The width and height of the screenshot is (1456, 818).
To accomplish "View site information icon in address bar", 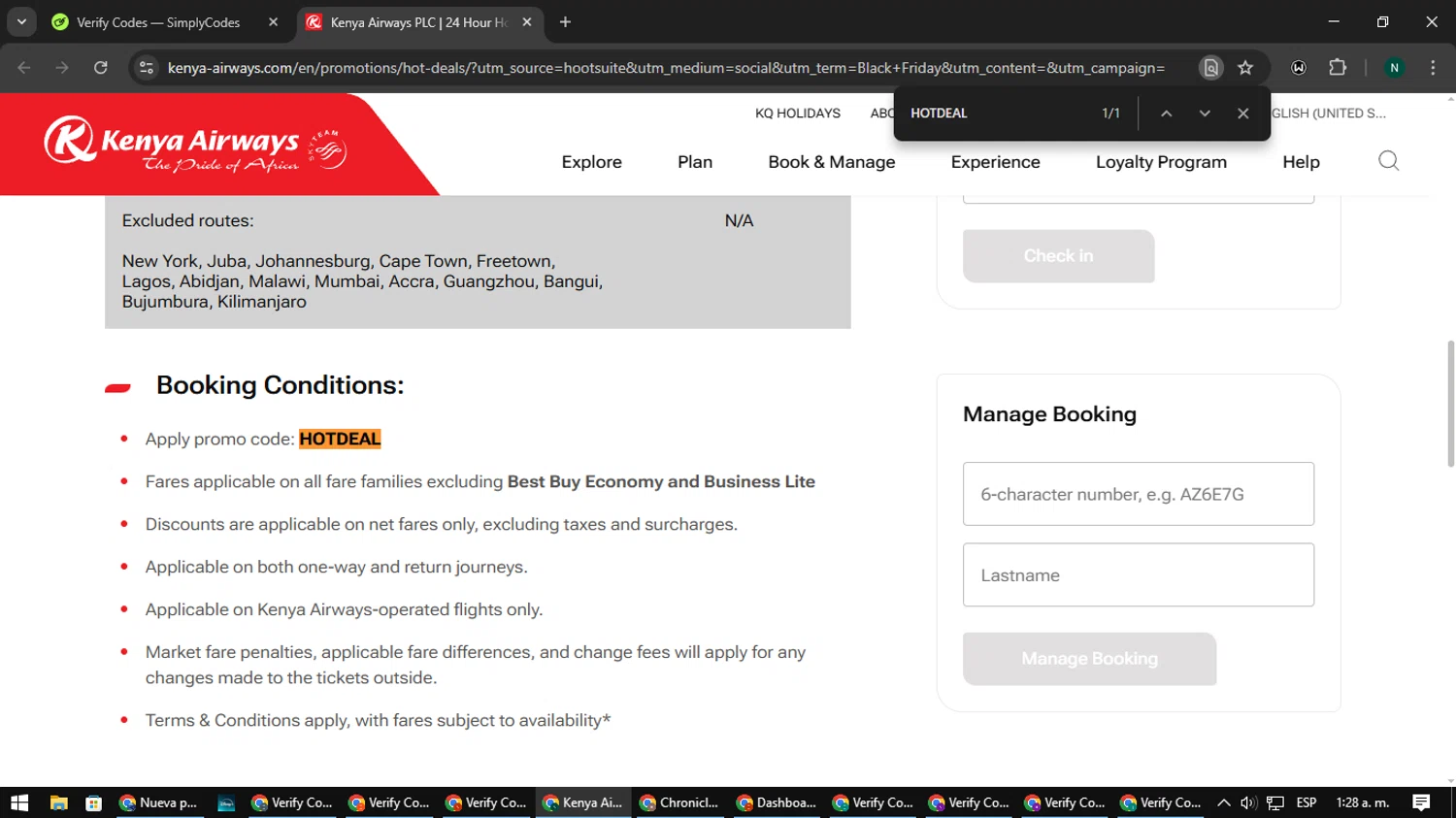I will [x=147, y=68].
